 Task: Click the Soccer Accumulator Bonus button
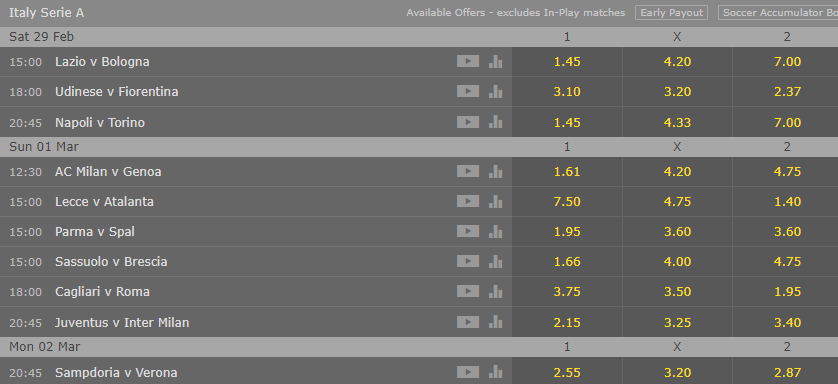[778, 13]
